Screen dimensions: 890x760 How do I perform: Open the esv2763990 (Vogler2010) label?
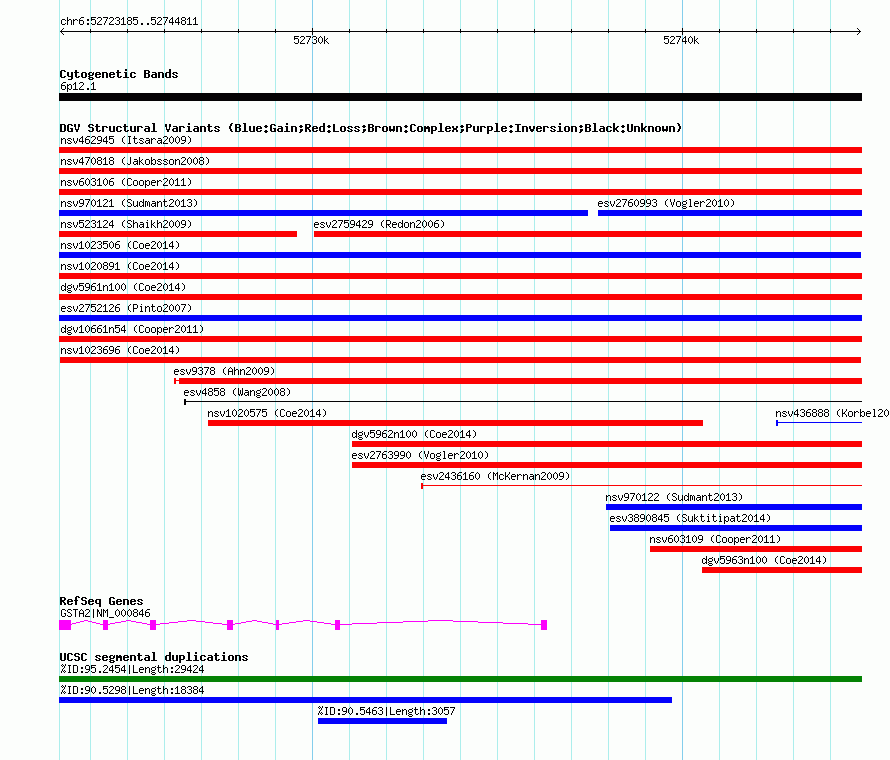click(420, 455)
